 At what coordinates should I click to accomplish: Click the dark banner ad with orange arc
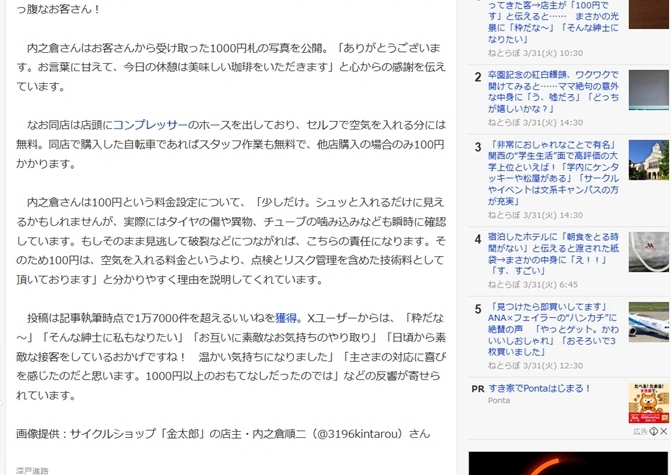tap(568, 463)
